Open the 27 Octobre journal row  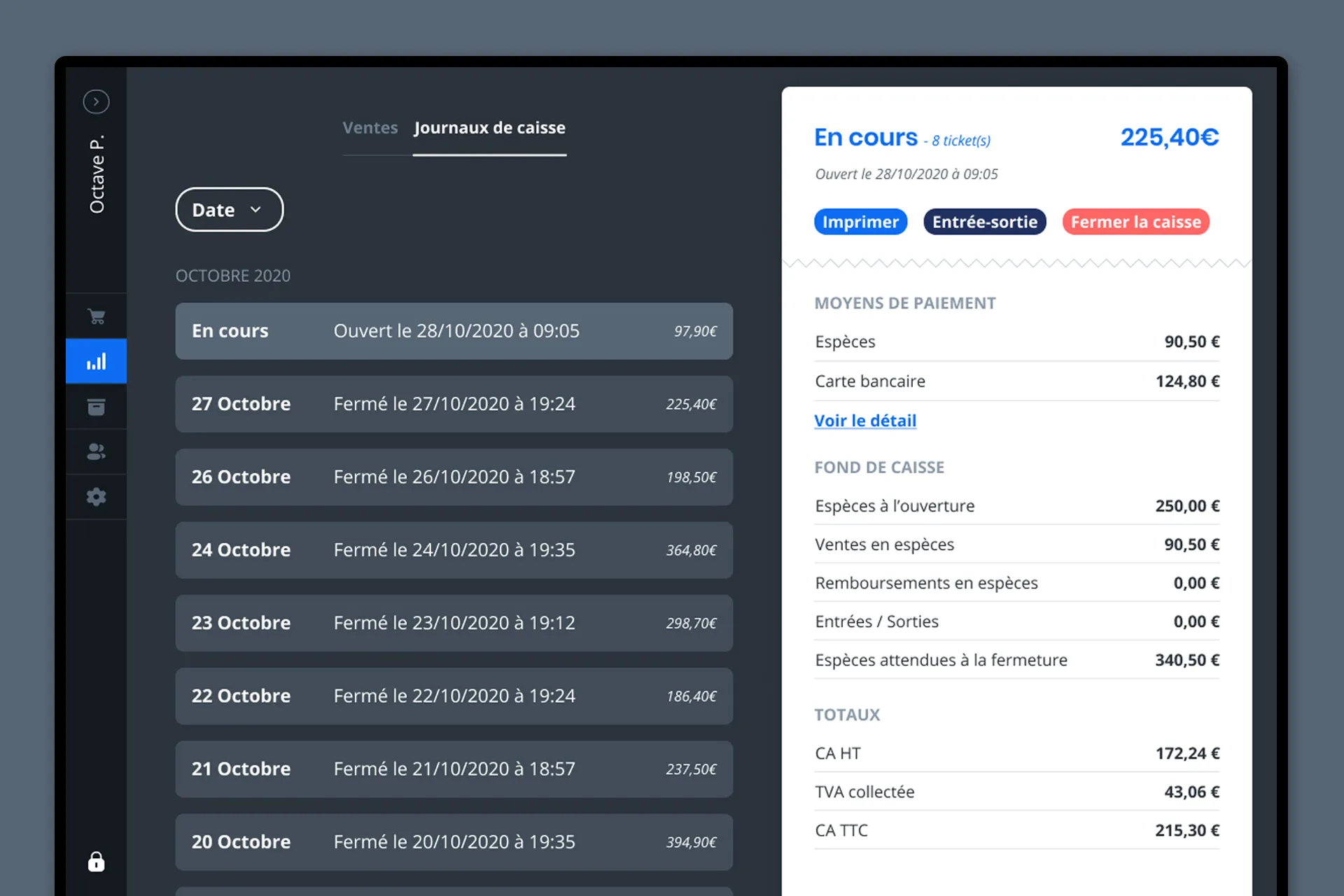[454, 404]
